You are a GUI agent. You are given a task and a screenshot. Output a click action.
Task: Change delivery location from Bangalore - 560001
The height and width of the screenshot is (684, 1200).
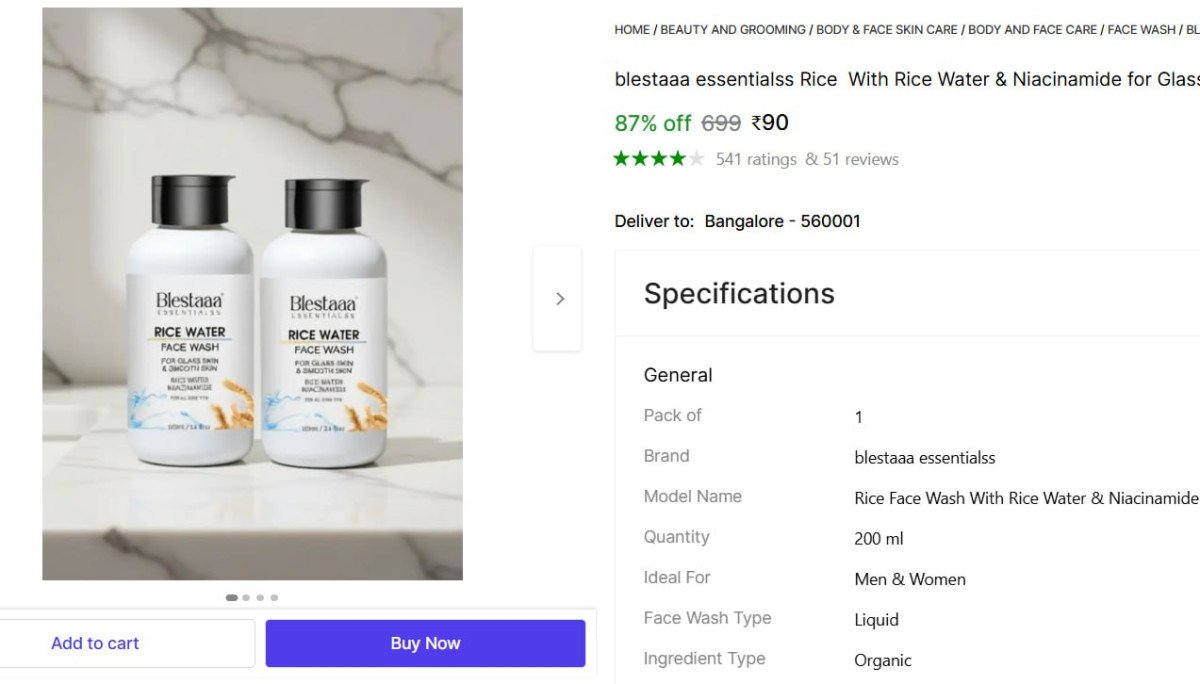[784, 221]
